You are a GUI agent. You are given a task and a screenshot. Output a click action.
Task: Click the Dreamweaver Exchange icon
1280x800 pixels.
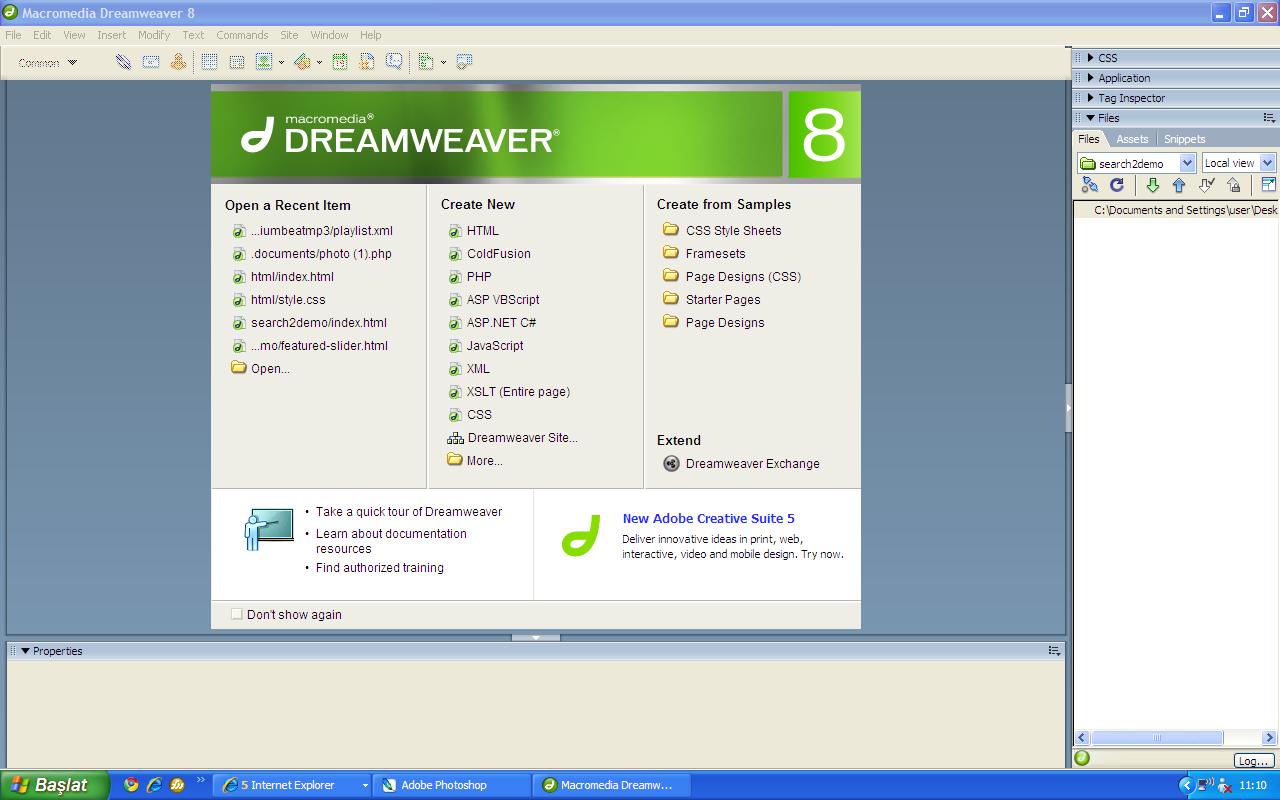pos(671,463)
